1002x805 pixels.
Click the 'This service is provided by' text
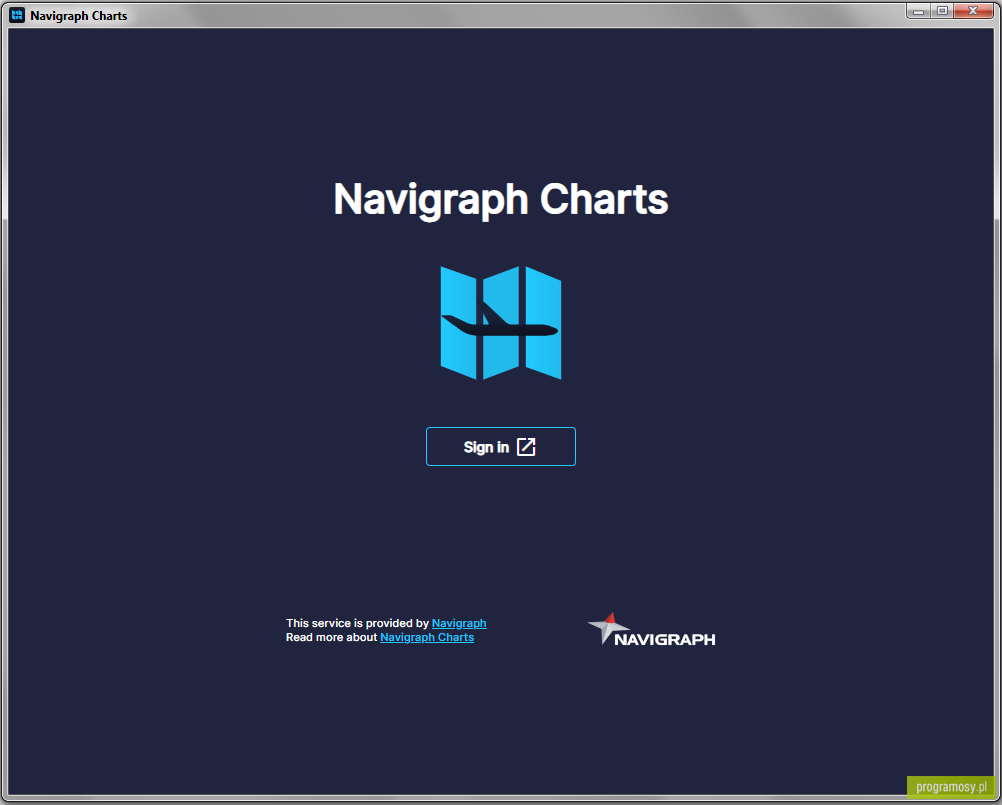tap(357, 623)
